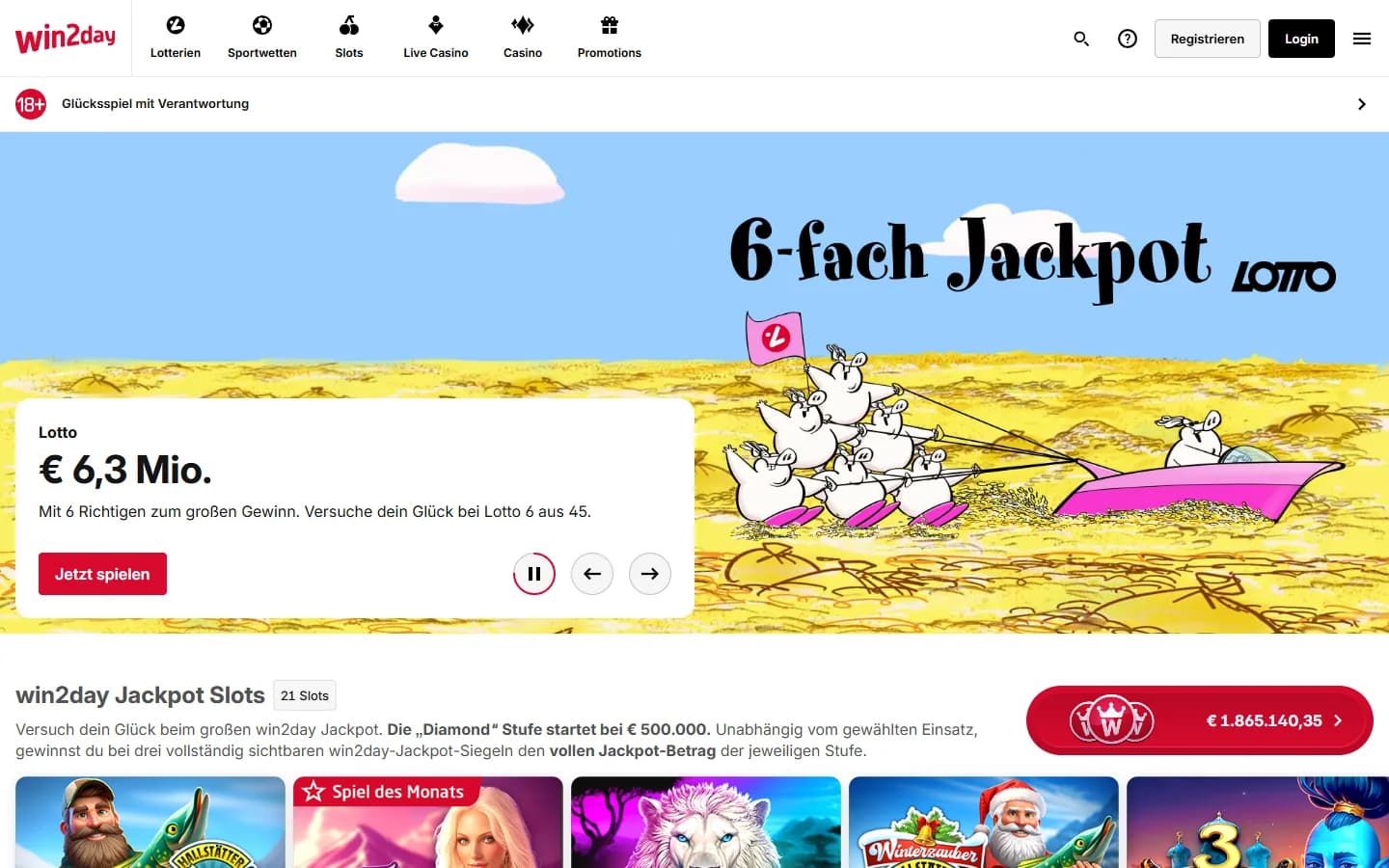Open Glücksspiel mit Verantwortung link
The image size is (1389, 868).
tap(155, 104)
